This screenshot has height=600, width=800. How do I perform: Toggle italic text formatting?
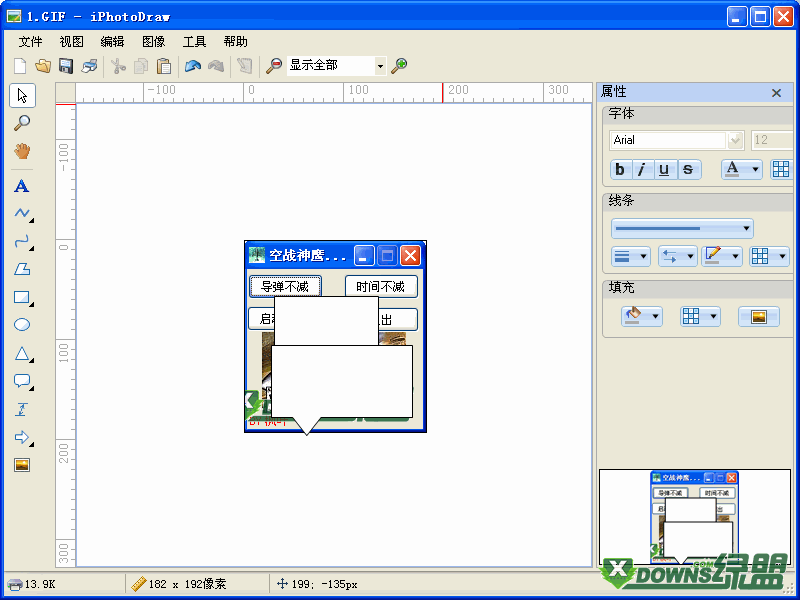pyautogui.click(x=642, y=170)
